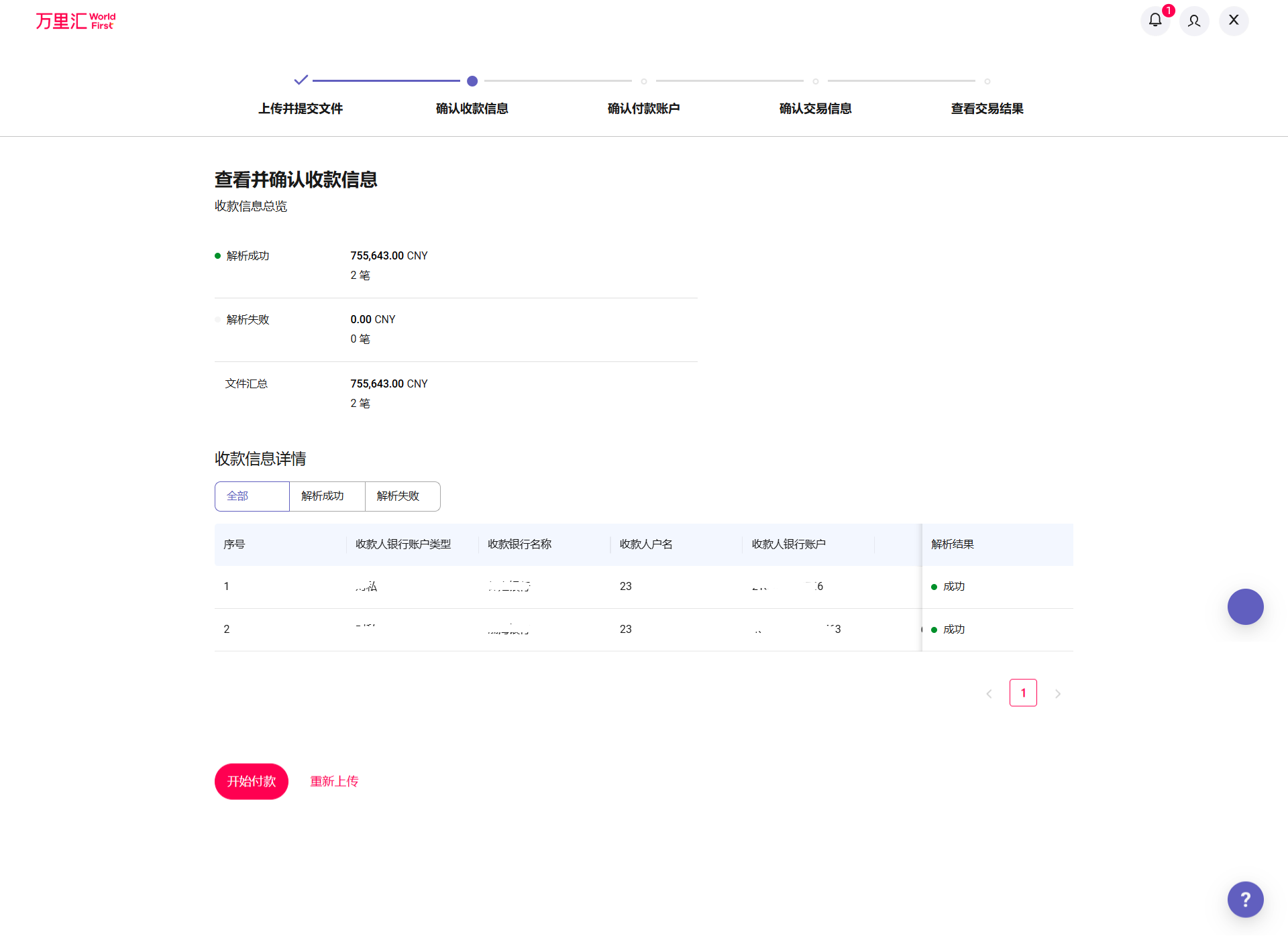Click the 解析结果 column header
The image size is (1288, 936).
click(x=953, y=544)
